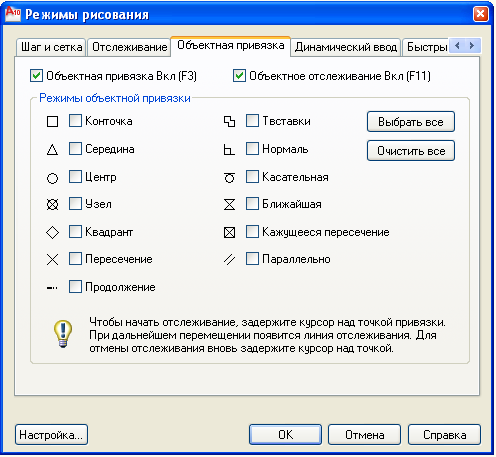Disable Объектная привязка Вкл (F3) checkbox

tap(36, 76)
